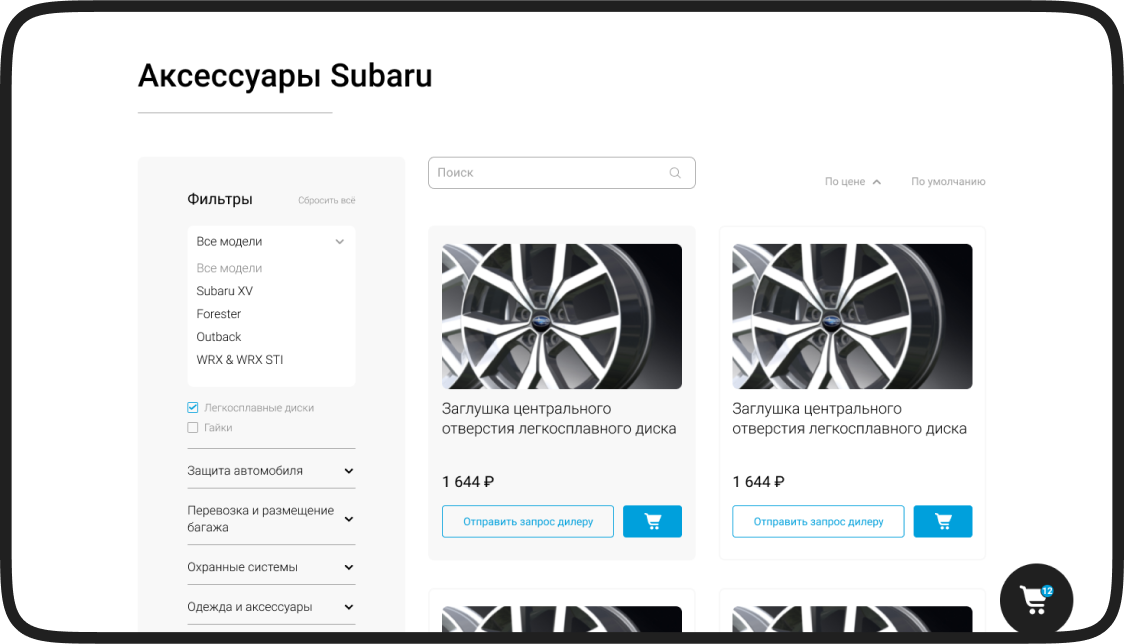Click the search magnifier icon
Image resolution: width=1124 pixels, height=644 pixels.
point(675,173)
